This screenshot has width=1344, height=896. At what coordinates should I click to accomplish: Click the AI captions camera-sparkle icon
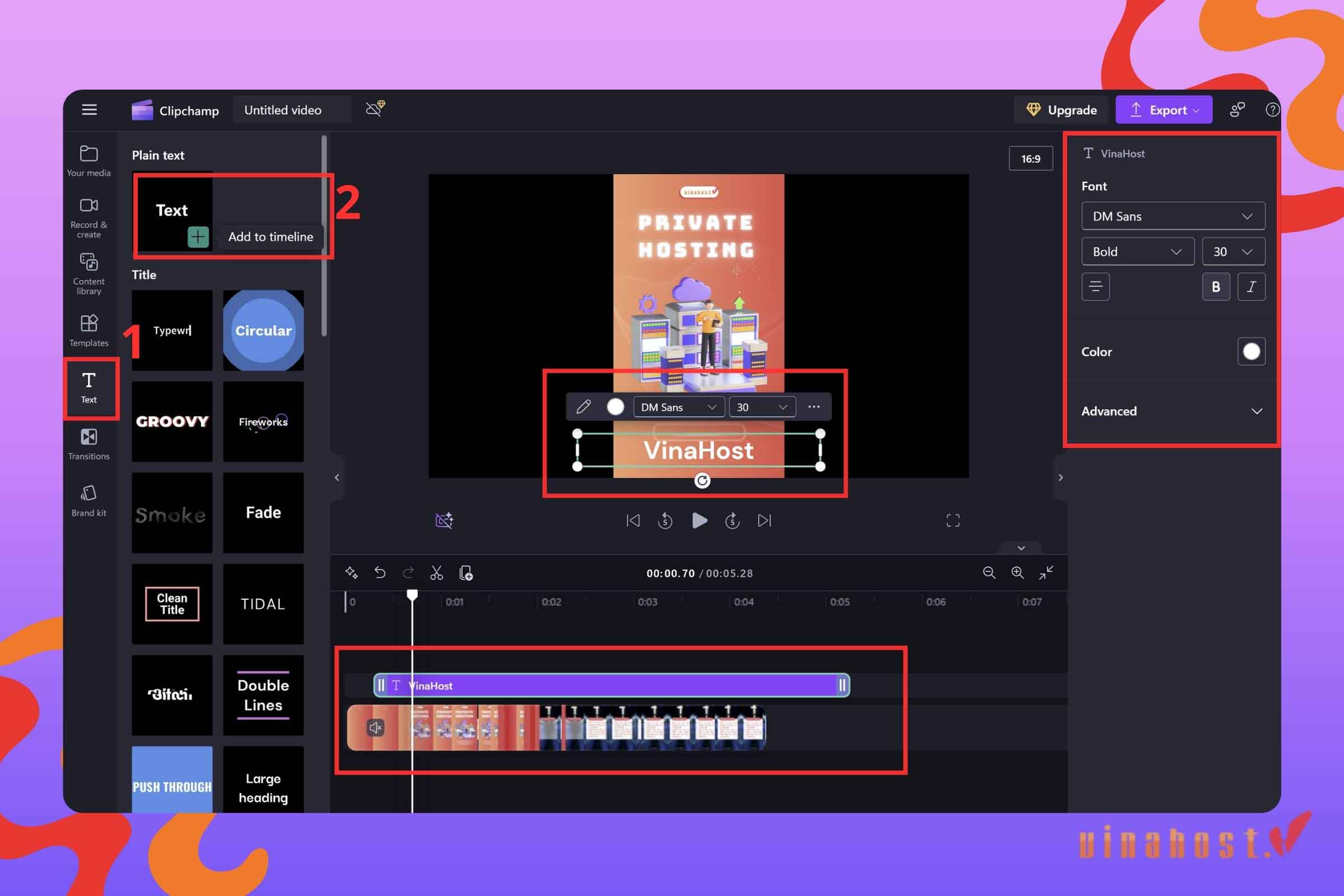[x=444, y=521]
